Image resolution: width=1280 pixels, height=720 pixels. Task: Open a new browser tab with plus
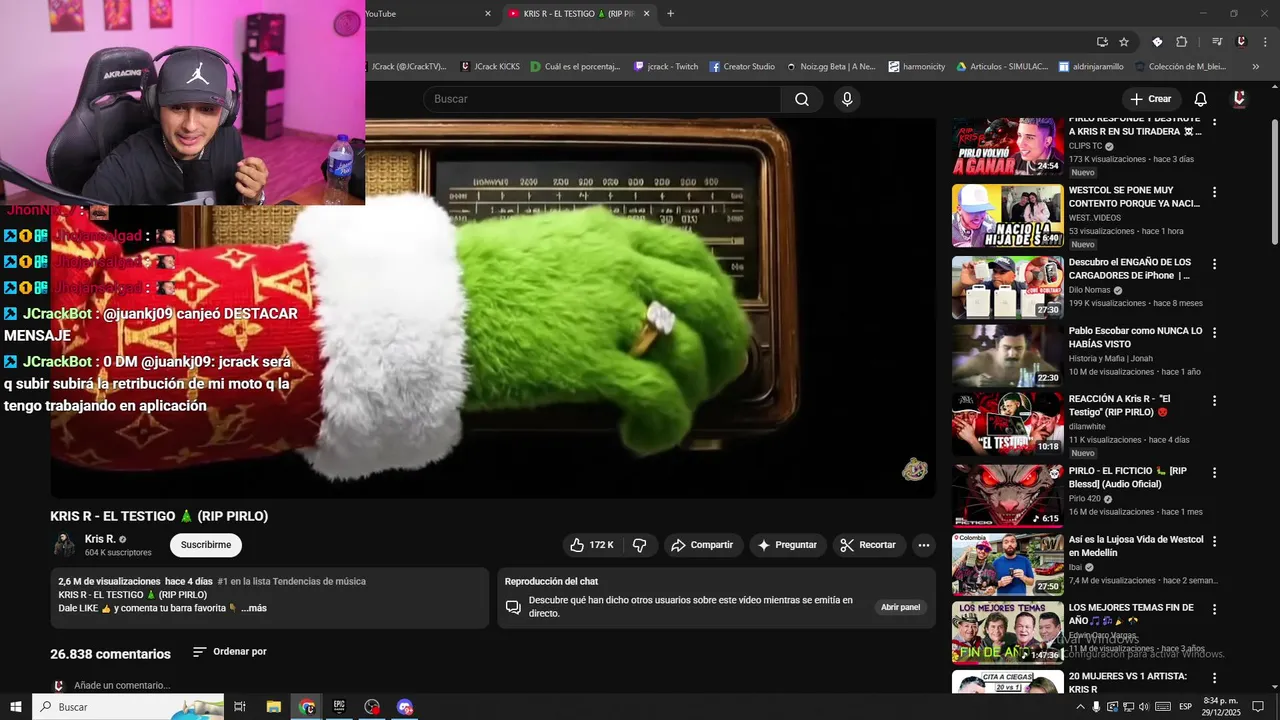670,14
